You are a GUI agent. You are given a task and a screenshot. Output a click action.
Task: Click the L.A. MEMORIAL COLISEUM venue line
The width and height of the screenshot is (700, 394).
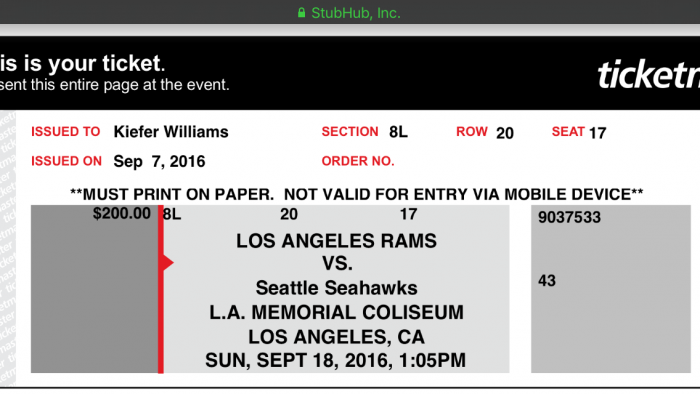click(337, 312)
